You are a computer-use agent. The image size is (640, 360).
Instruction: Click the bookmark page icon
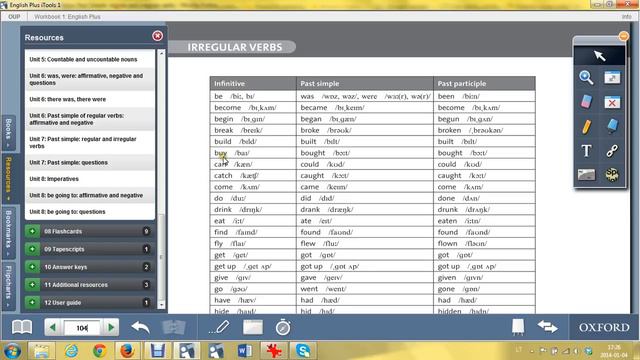(x=518, y=327)
